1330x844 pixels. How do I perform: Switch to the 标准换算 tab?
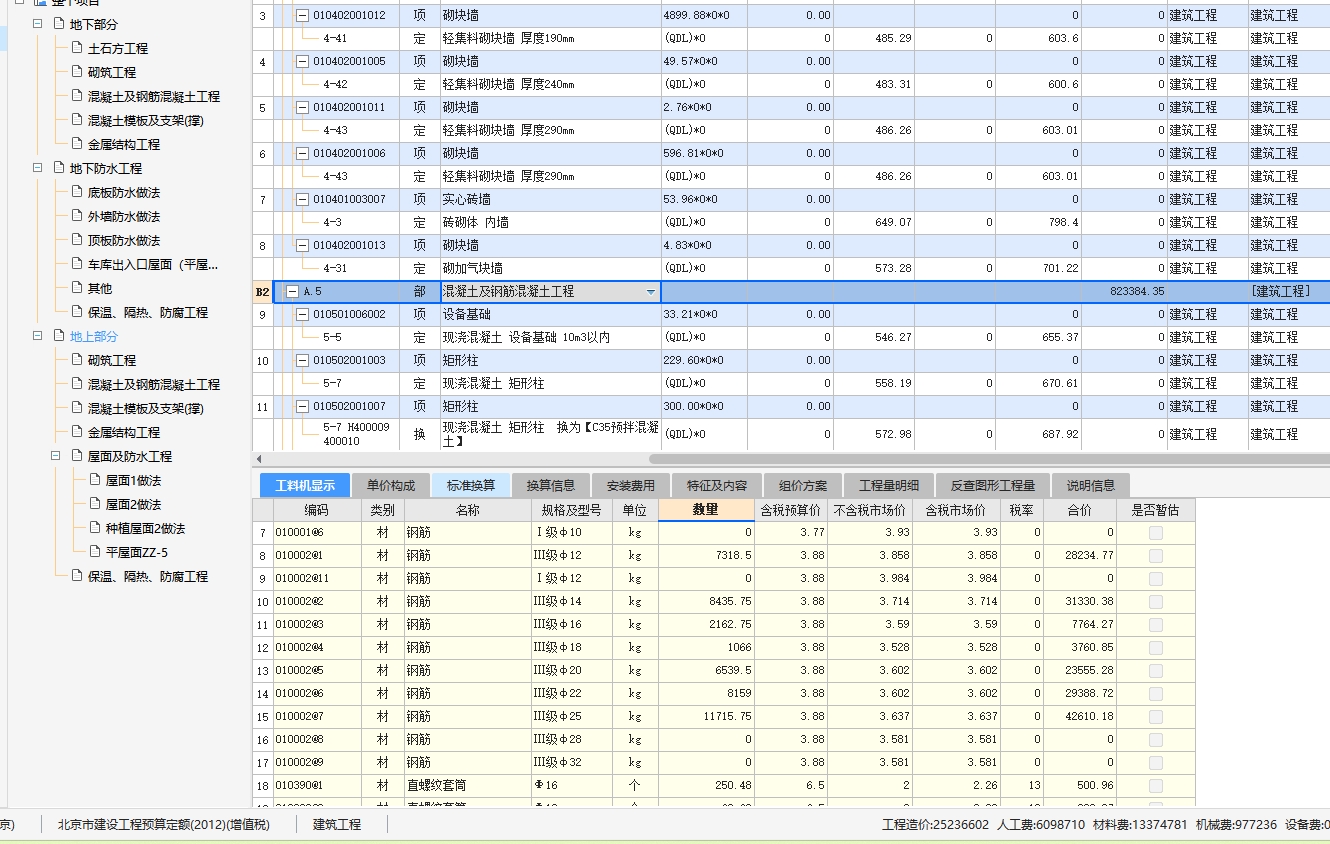(x=471, y=486)
